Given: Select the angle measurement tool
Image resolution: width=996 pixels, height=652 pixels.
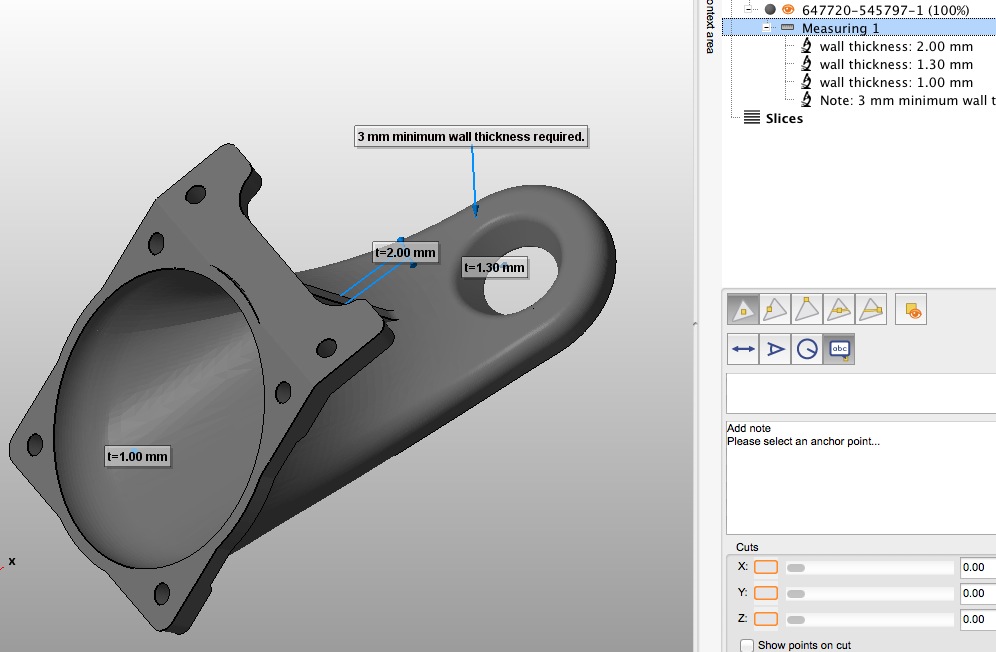Looking at the screenshot, I should (x=775, y=349).
